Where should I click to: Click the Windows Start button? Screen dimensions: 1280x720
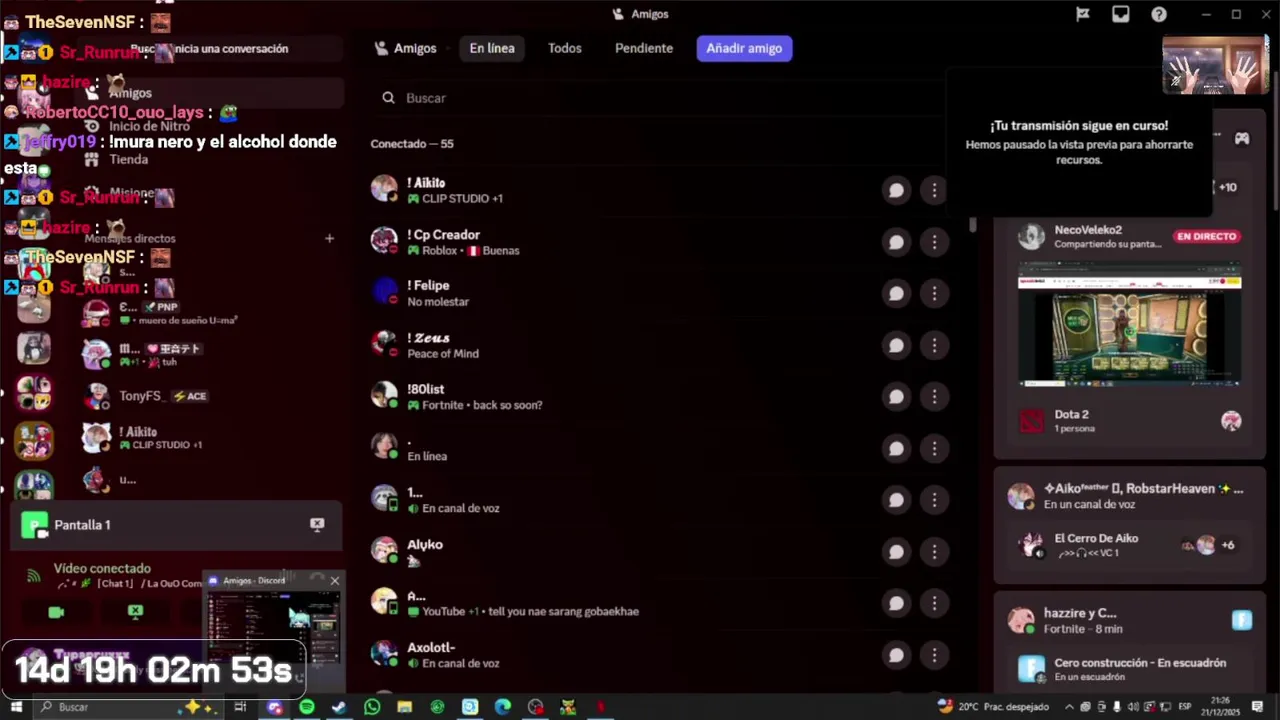(16, 707)
